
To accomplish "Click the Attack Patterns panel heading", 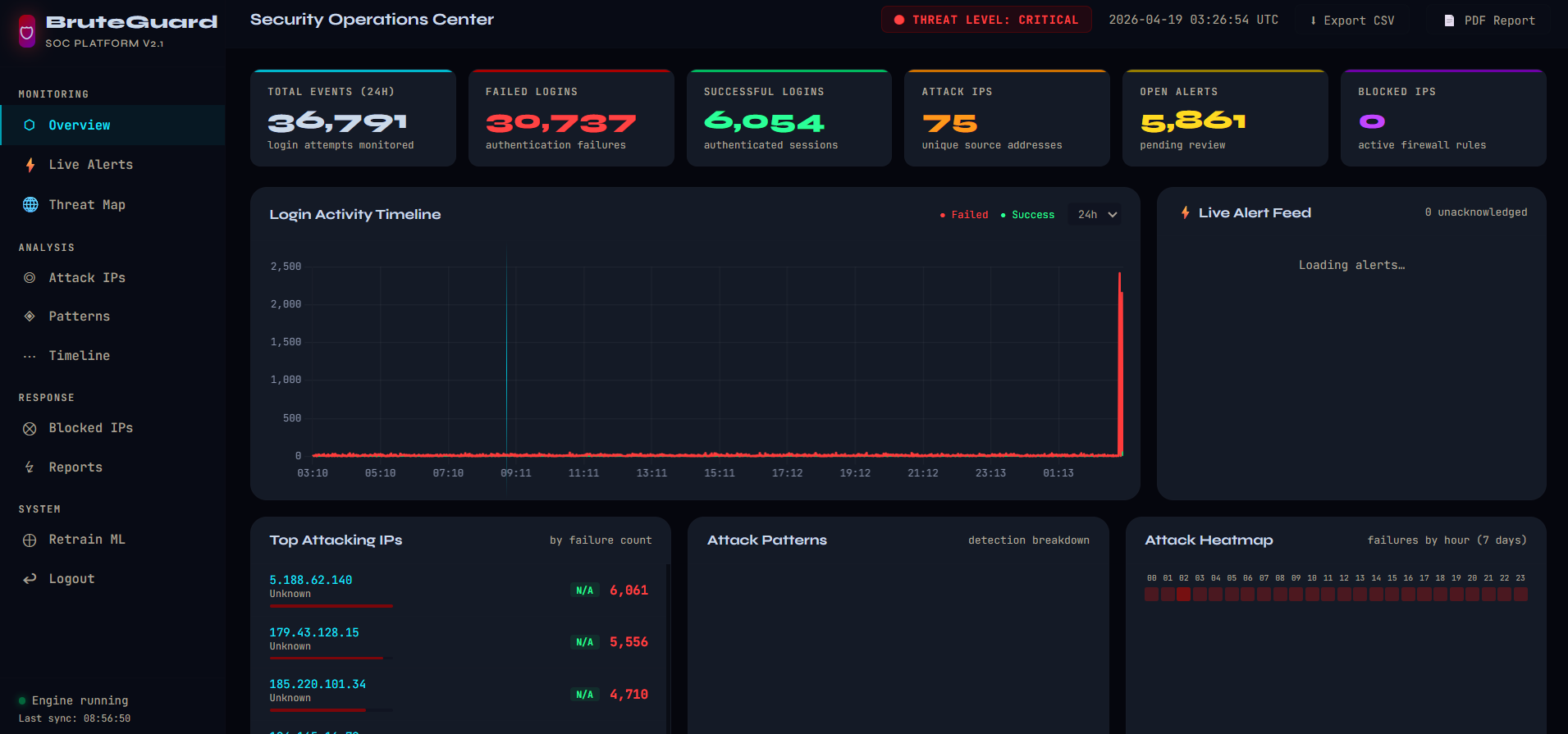I will click(x=767, y=540).
